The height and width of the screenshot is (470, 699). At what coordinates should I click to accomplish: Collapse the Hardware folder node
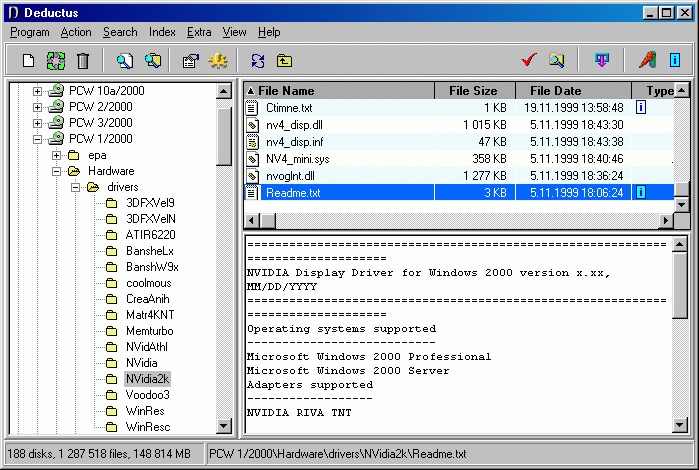[x=56, y=171]
